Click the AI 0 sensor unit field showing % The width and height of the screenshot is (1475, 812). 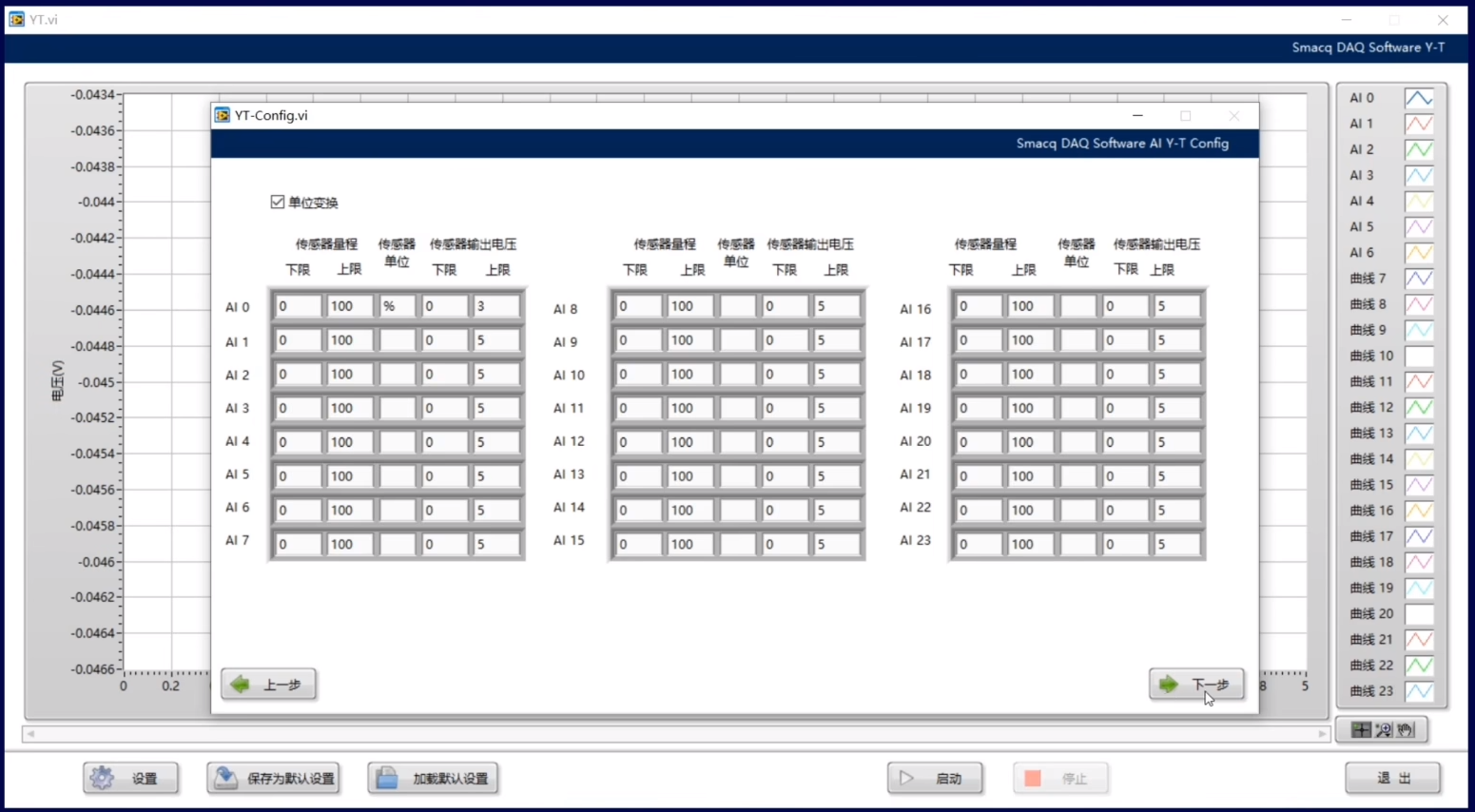398,306
